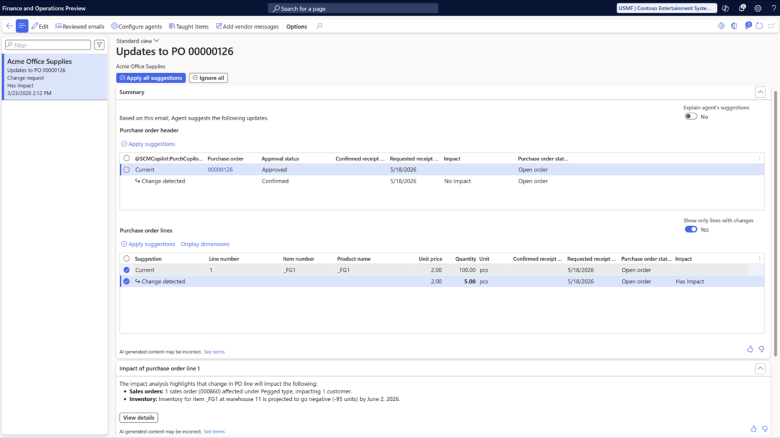Click the Search for a page box
Viewport: 780px width, 438px height.
pyautogui.click(x=353, y=8)
